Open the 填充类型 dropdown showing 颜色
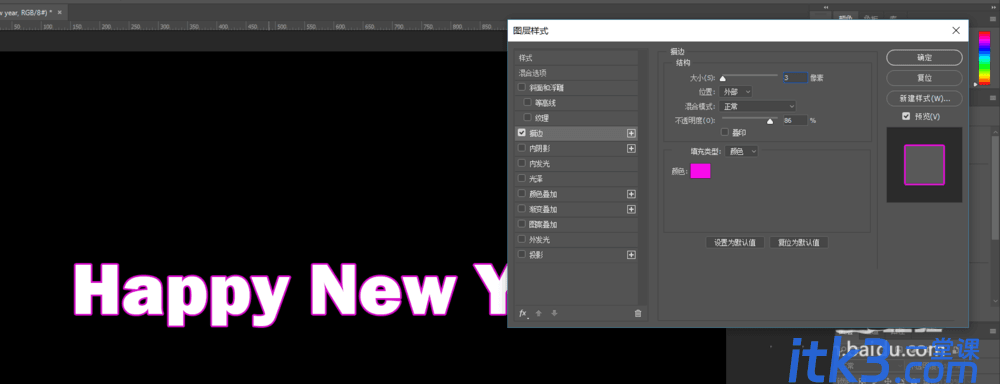 click(742, 151)
